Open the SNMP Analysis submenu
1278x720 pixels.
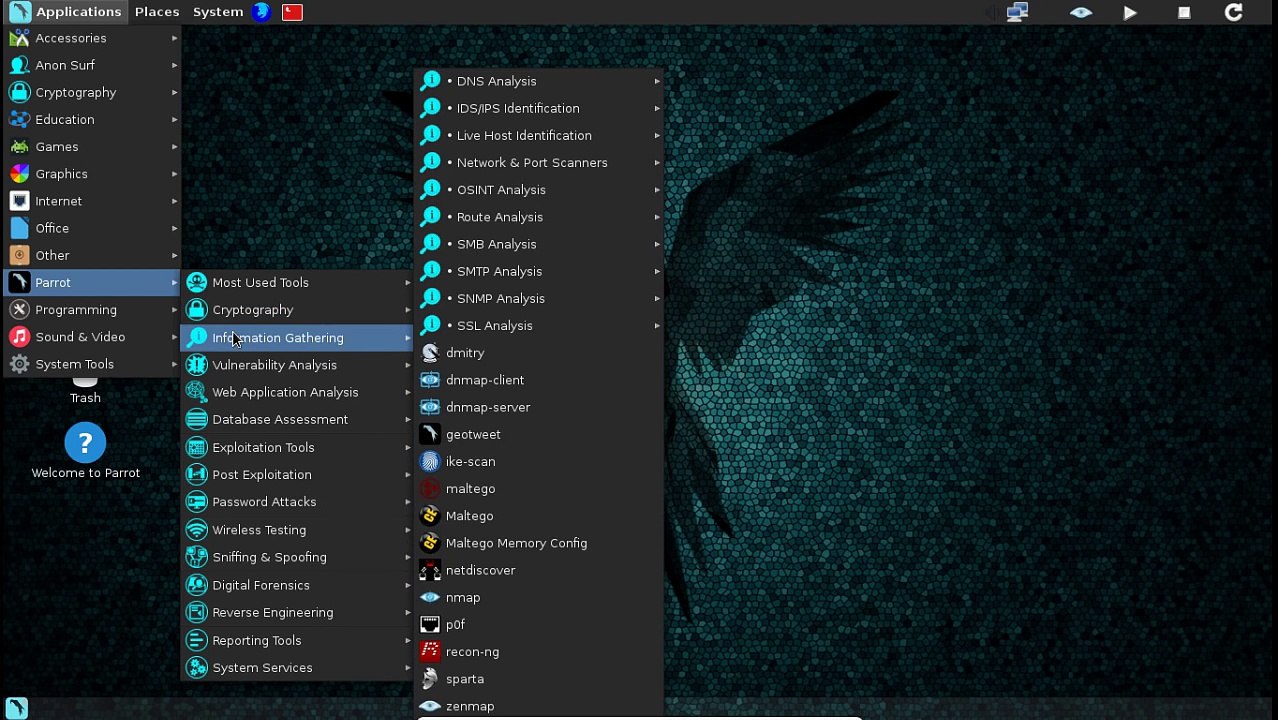coord(540,298)
